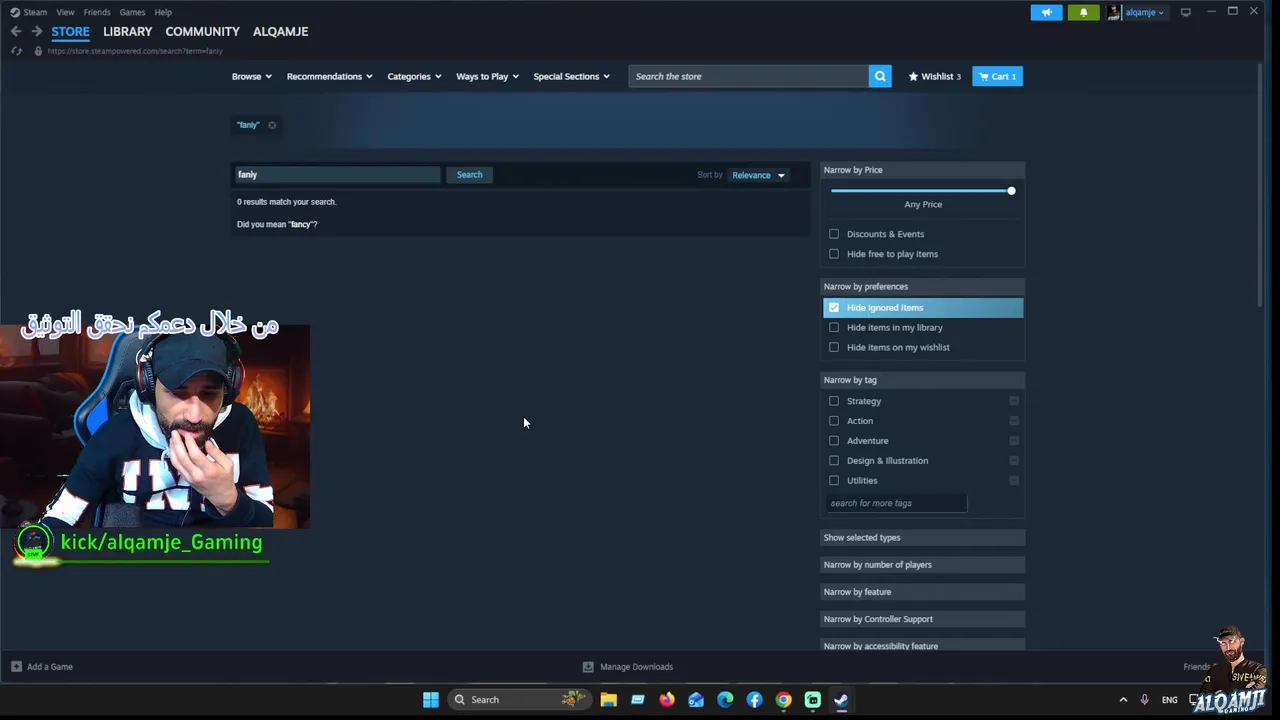1280x720 pixels.
Task: Open the View menu
Action: pos(65,12)
